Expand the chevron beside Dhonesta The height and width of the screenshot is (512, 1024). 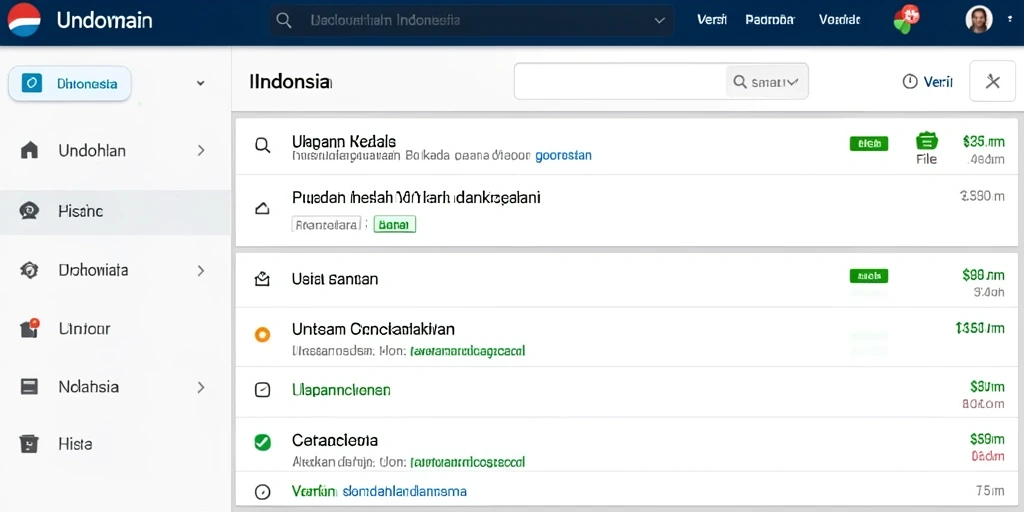pos(200,83)
